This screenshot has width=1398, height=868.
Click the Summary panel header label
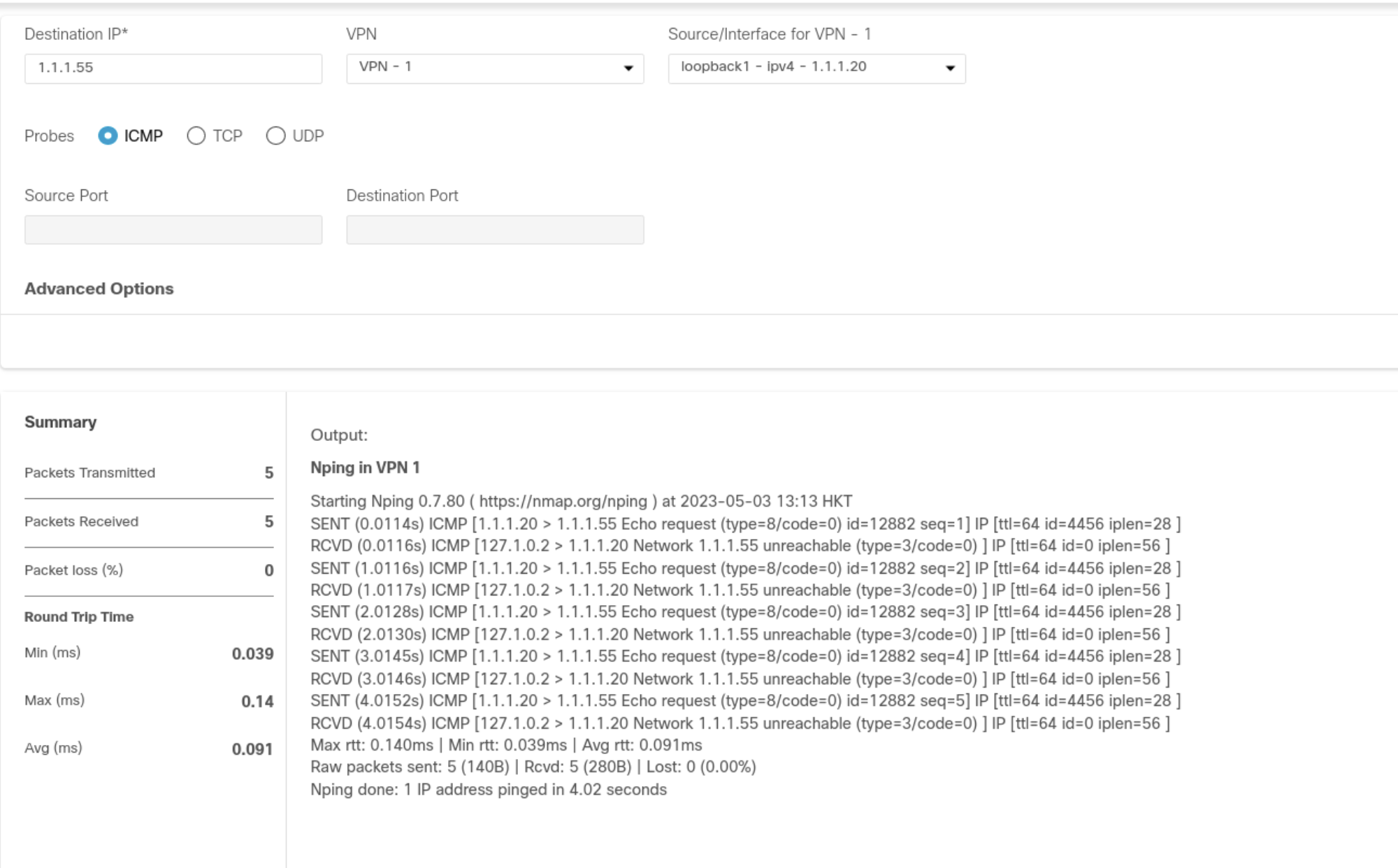pos(60,421)
